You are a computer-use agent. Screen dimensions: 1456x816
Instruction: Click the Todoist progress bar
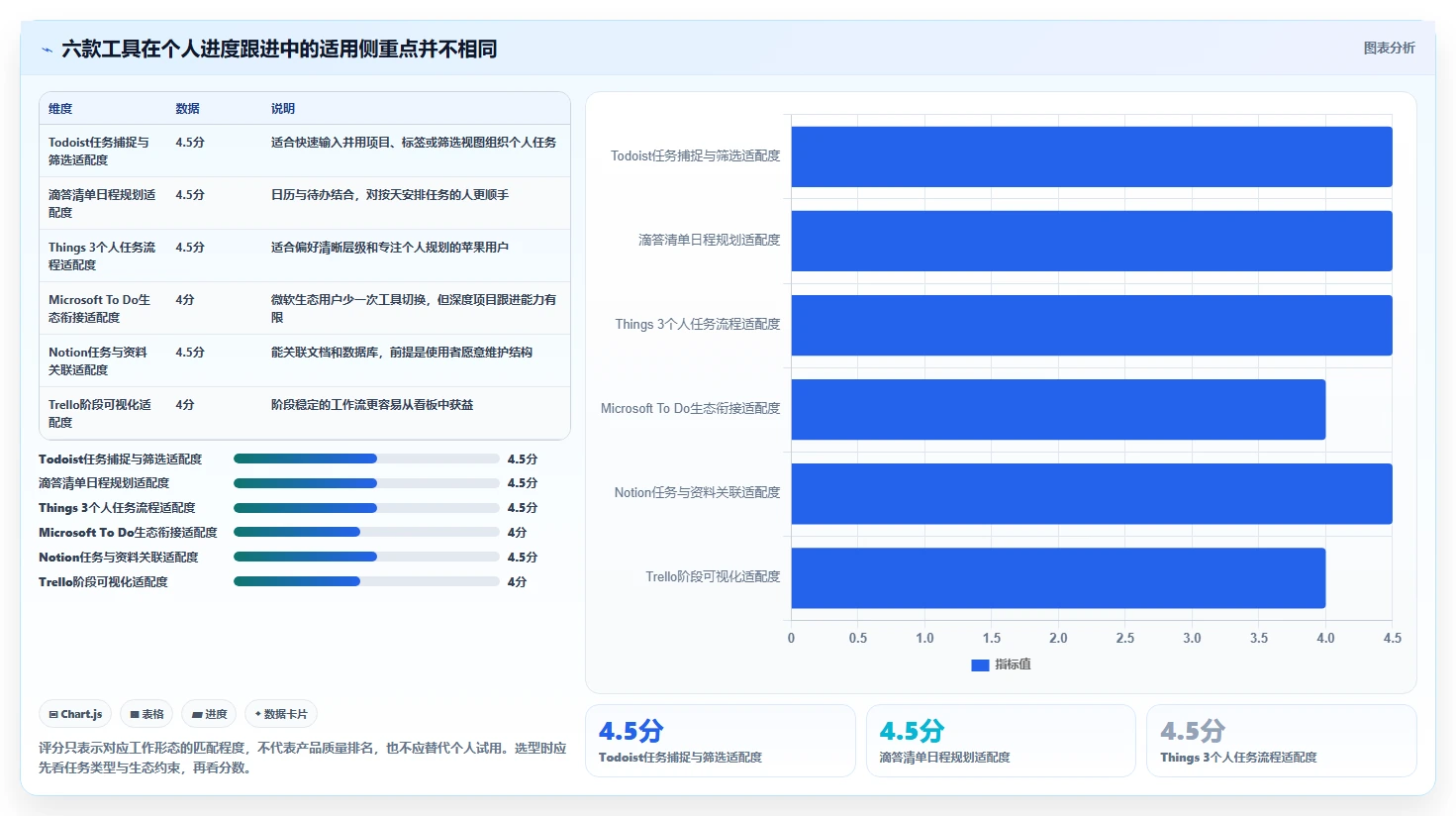[366, 459]
